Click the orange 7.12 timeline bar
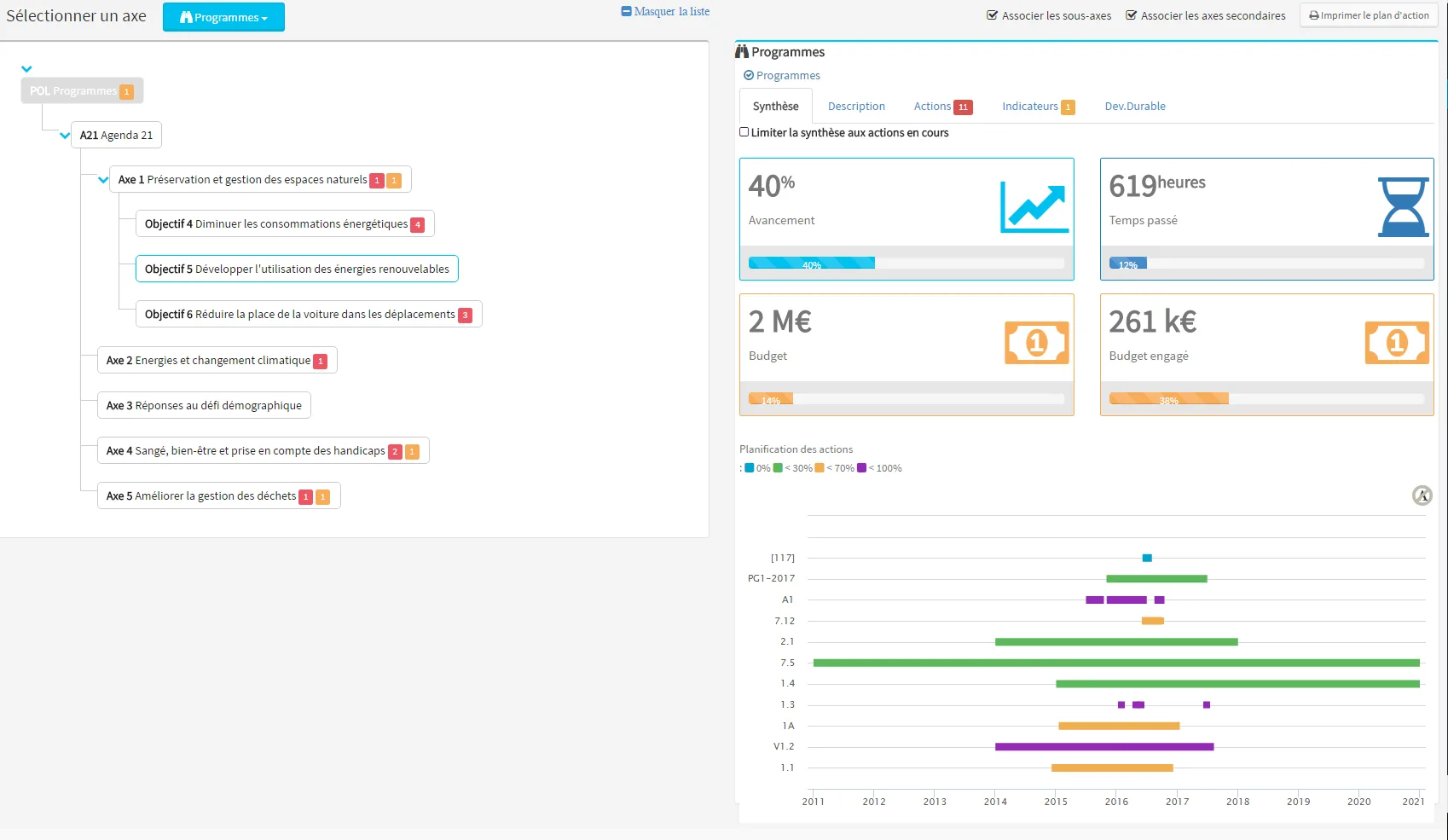Screen dimensions: 1448x840 (1153, 621)
